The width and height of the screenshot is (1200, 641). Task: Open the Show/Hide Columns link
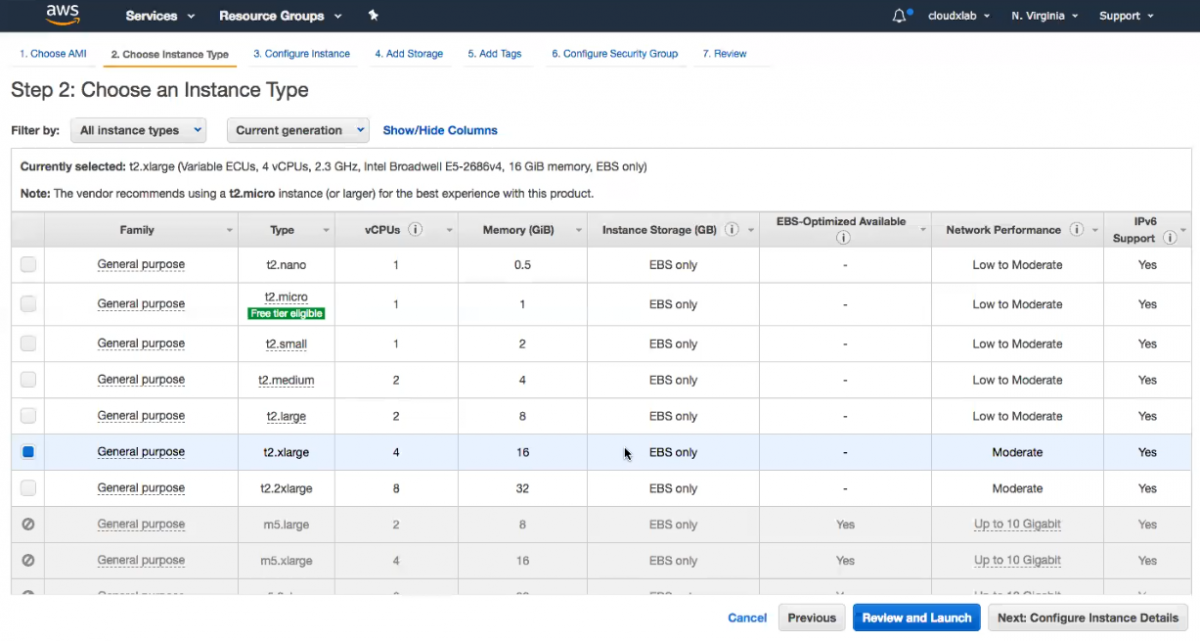click(440, 130)
